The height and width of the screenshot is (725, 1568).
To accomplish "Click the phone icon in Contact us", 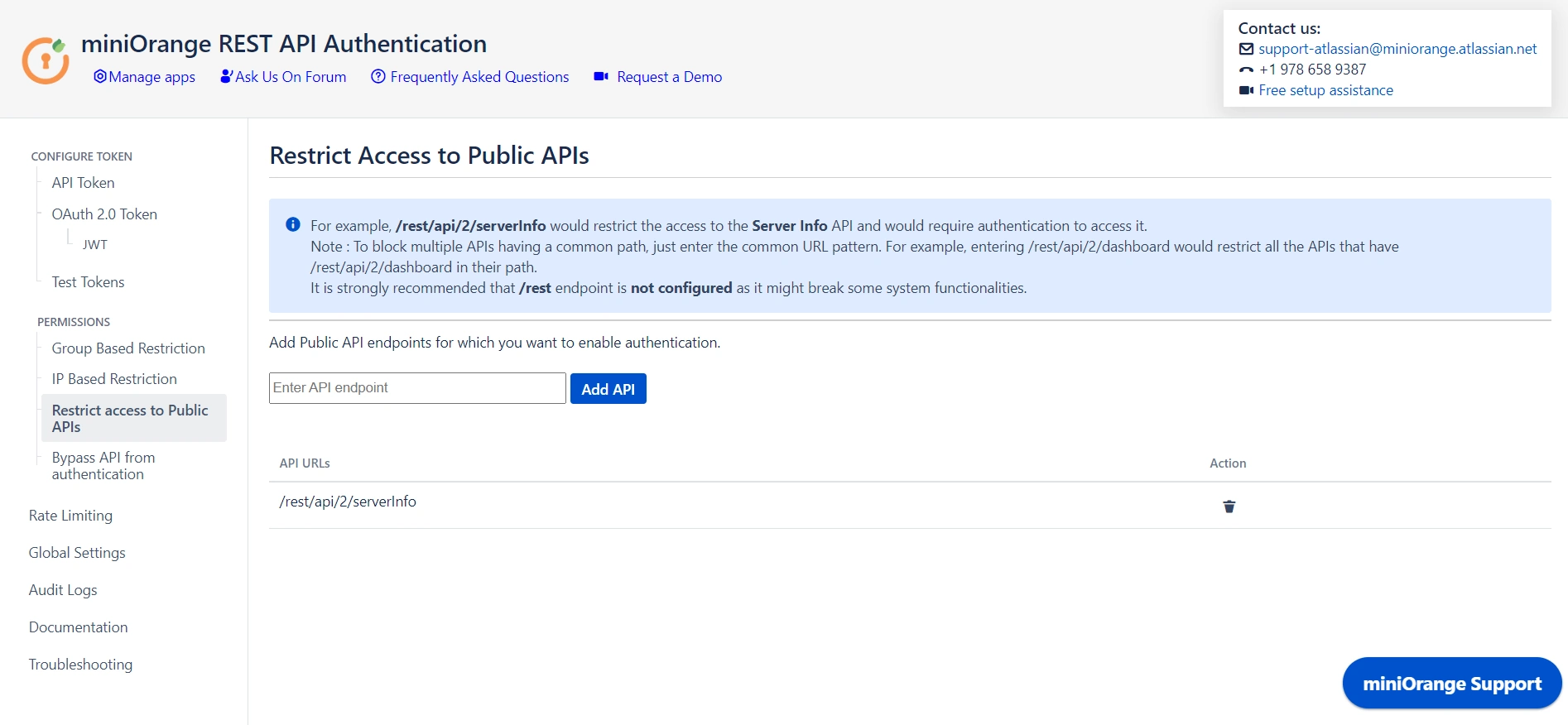I will coord(1246,70).
